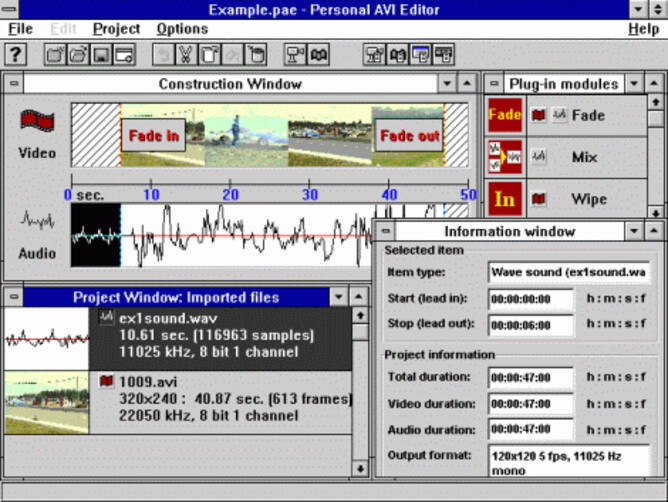
Task: Open the Options menu
Action: point(182,29)
